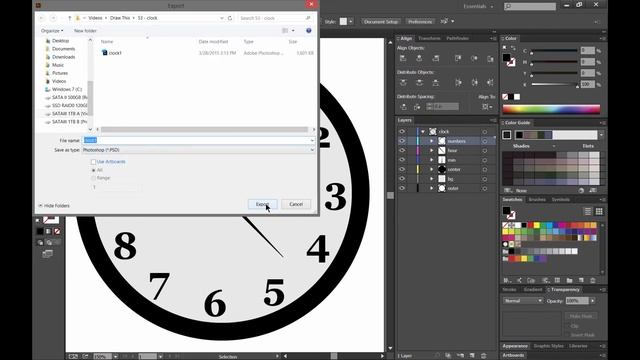Save color group to Swatches panel icon
Image resolution: width=640 pixels, height=360 pixels.
coord(593,190)
